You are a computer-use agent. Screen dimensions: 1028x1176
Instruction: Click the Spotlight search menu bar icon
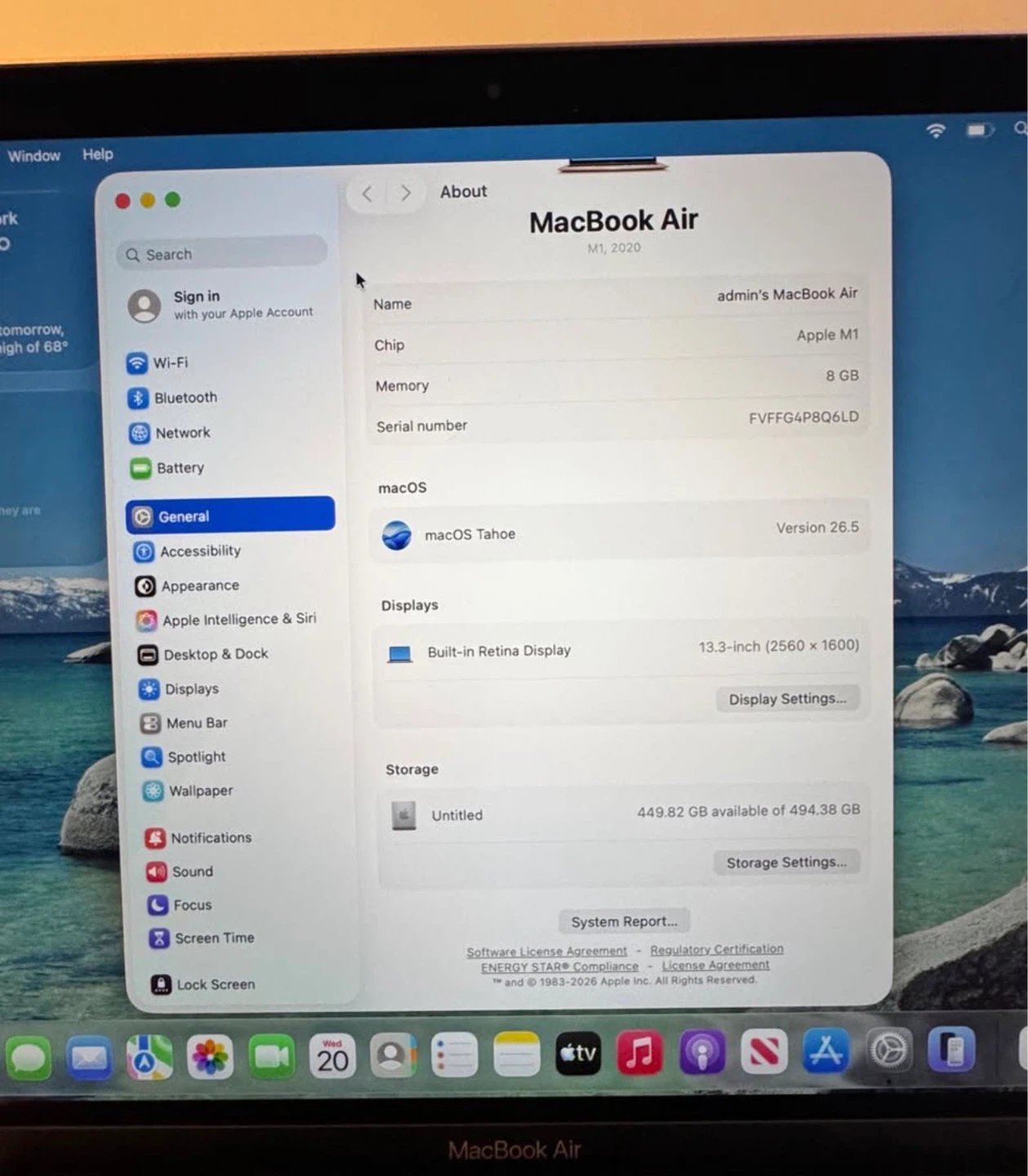coord(1021,129)
